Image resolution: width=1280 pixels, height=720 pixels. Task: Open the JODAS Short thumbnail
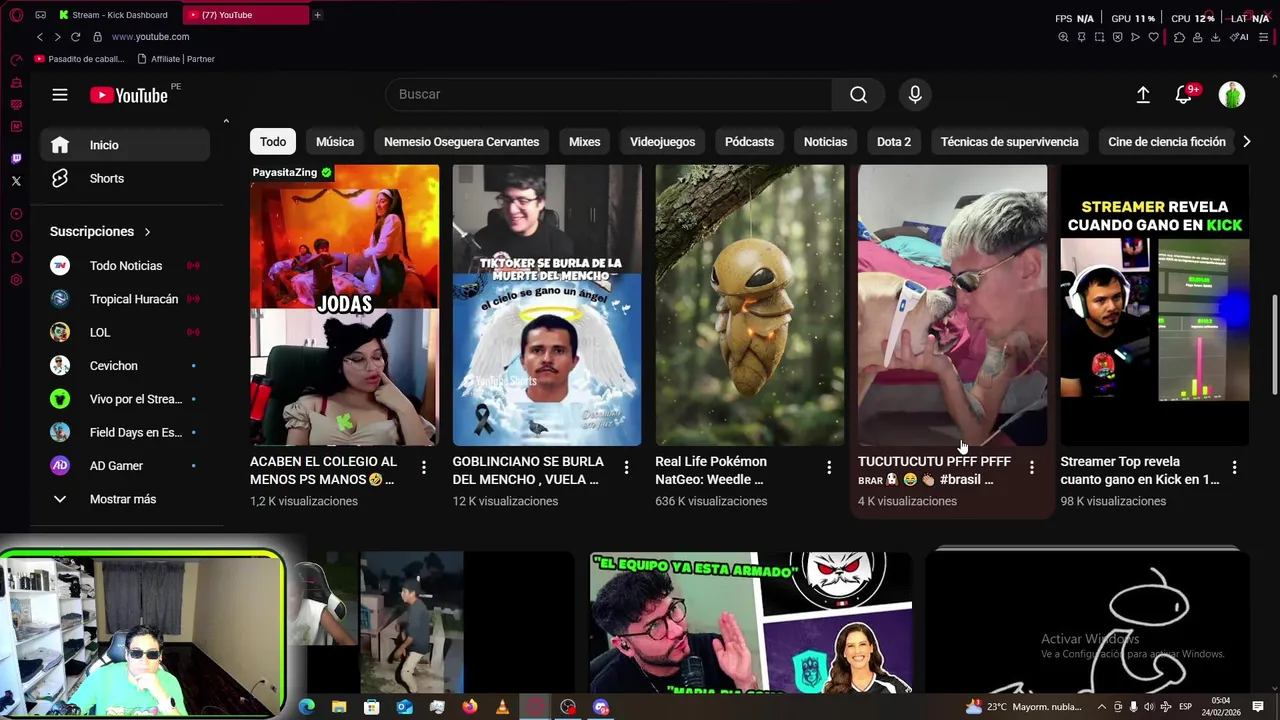pos(344,305)
